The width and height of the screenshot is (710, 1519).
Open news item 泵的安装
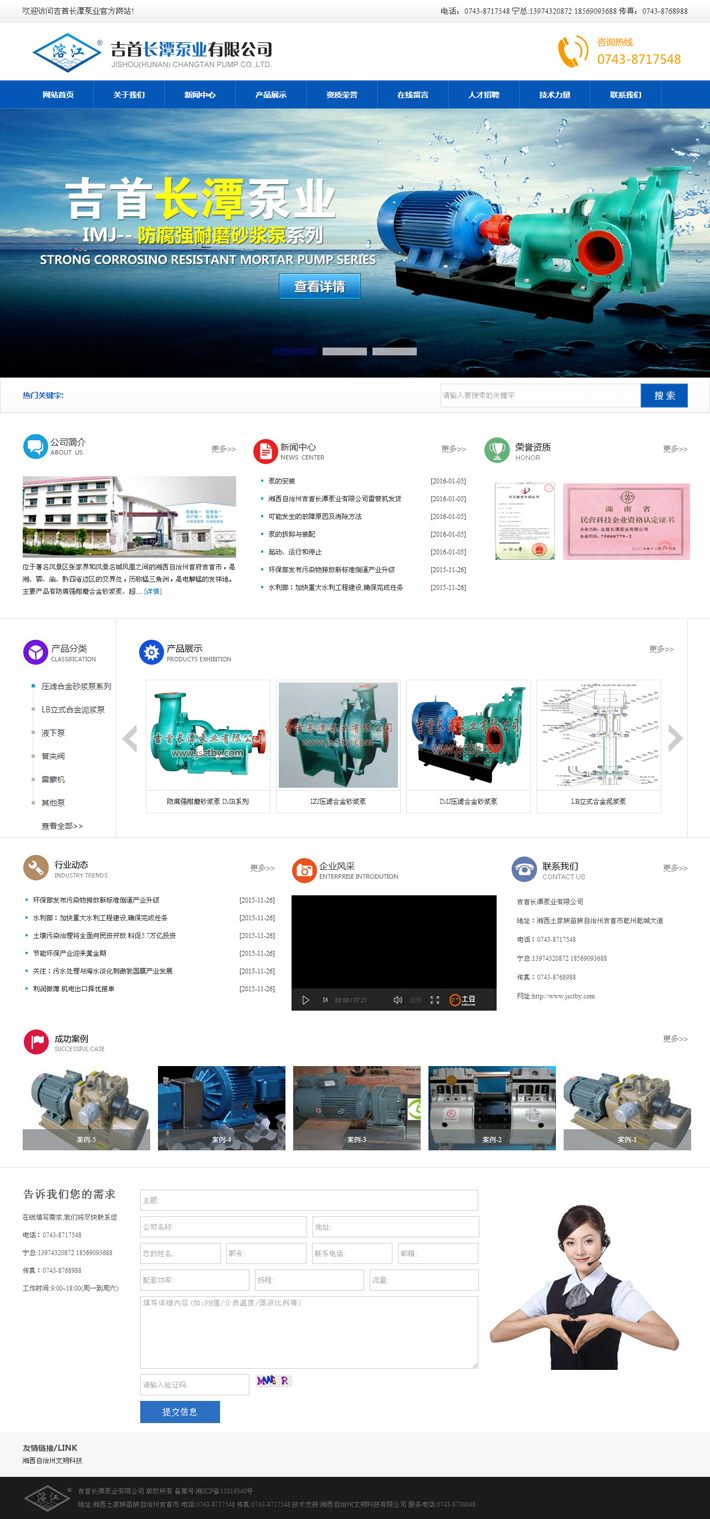[282, 481]
